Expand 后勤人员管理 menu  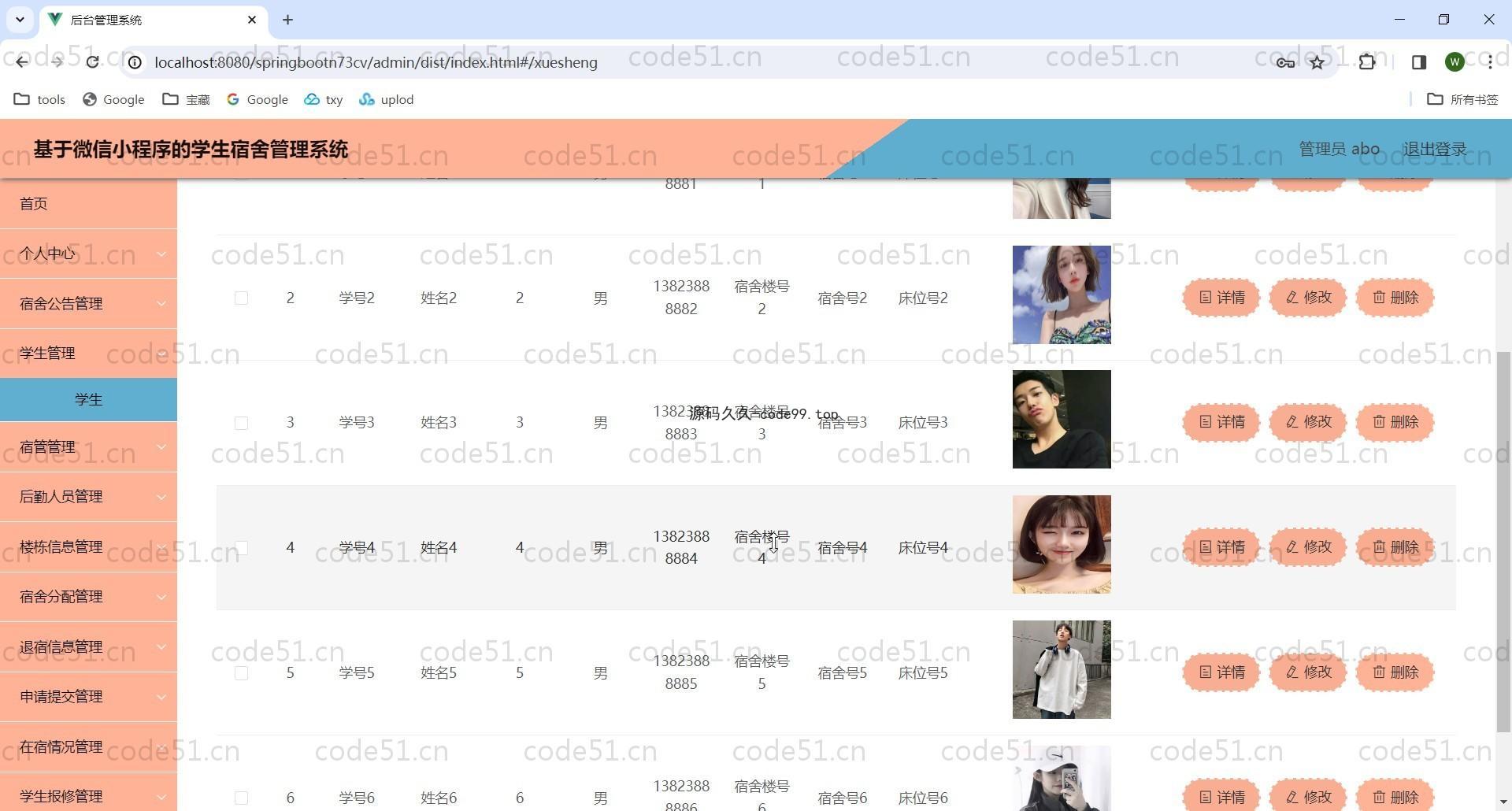pos(88,496)
